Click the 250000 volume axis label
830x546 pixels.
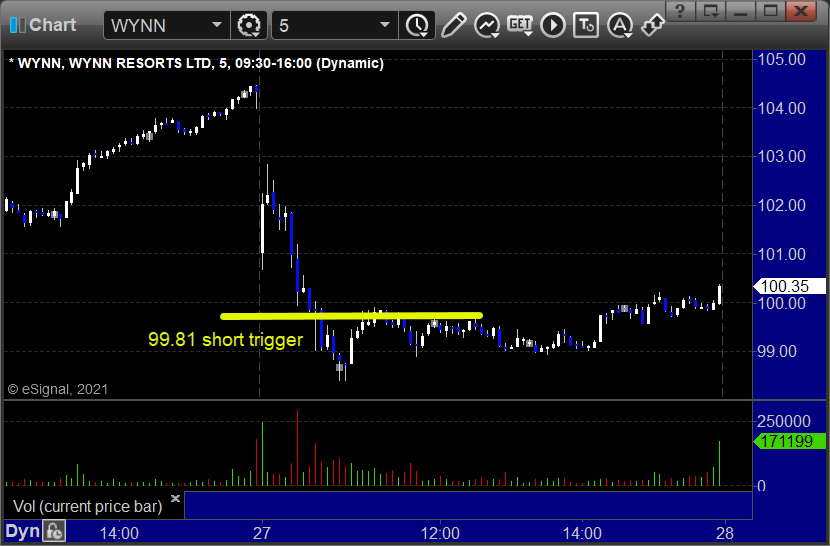coord(784,421)
